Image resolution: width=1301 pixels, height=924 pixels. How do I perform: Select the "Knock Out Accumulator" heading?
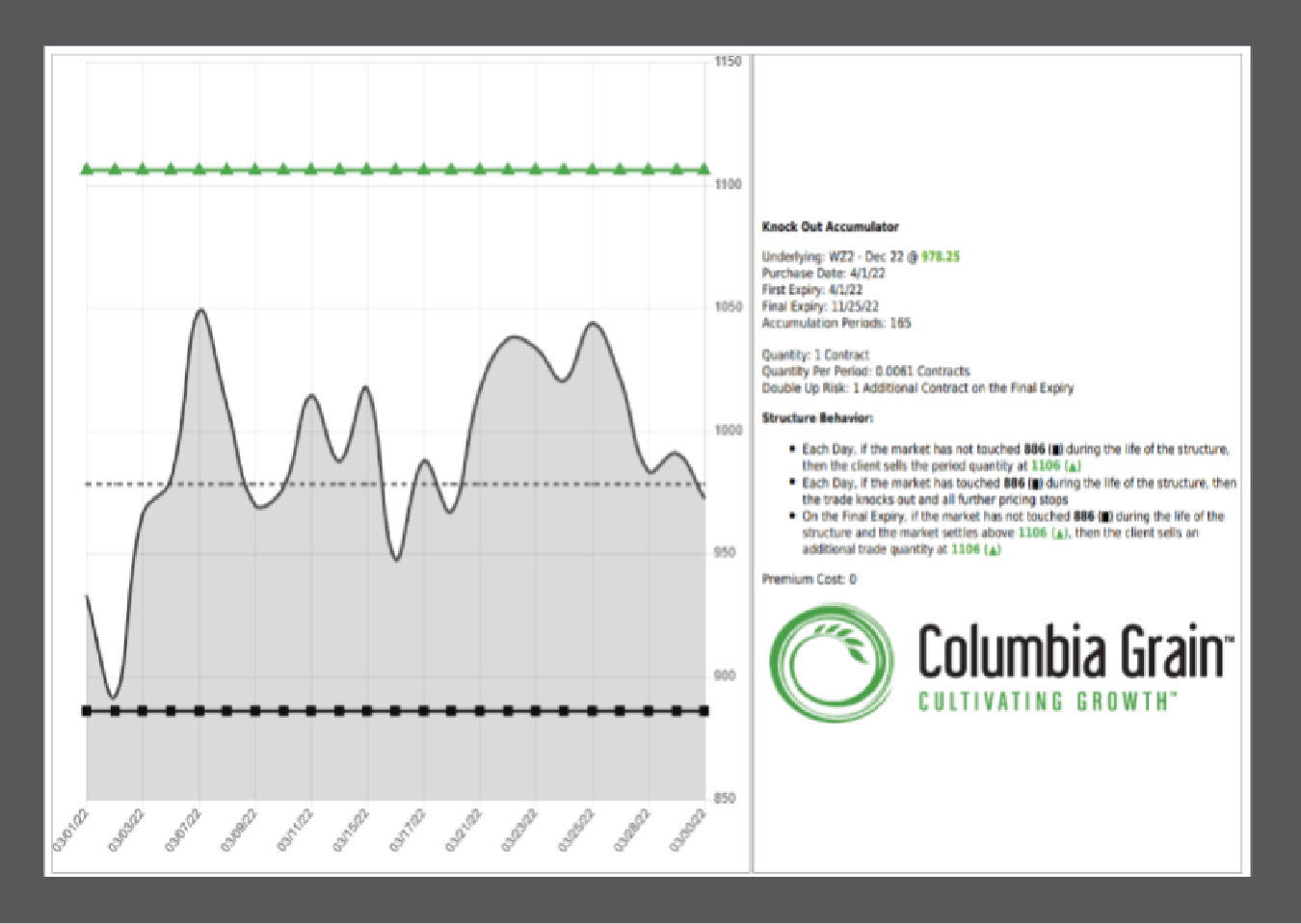point(830,227)
